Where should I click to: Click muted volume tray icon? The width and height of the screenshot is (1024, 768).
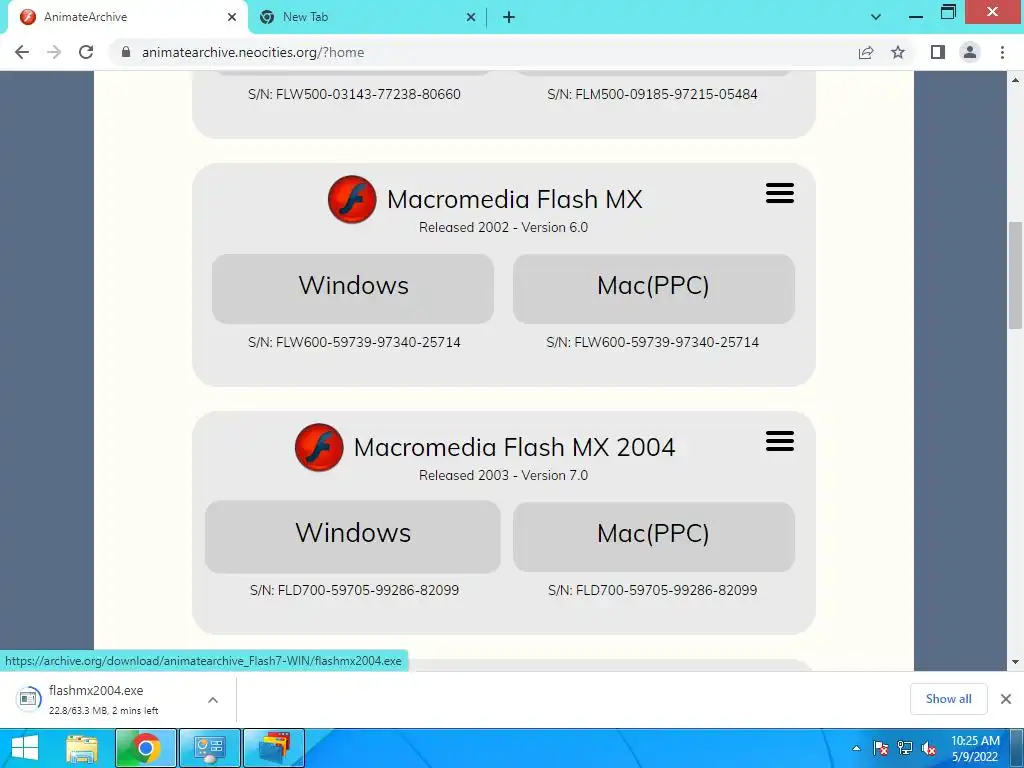(x=929, y=748)
